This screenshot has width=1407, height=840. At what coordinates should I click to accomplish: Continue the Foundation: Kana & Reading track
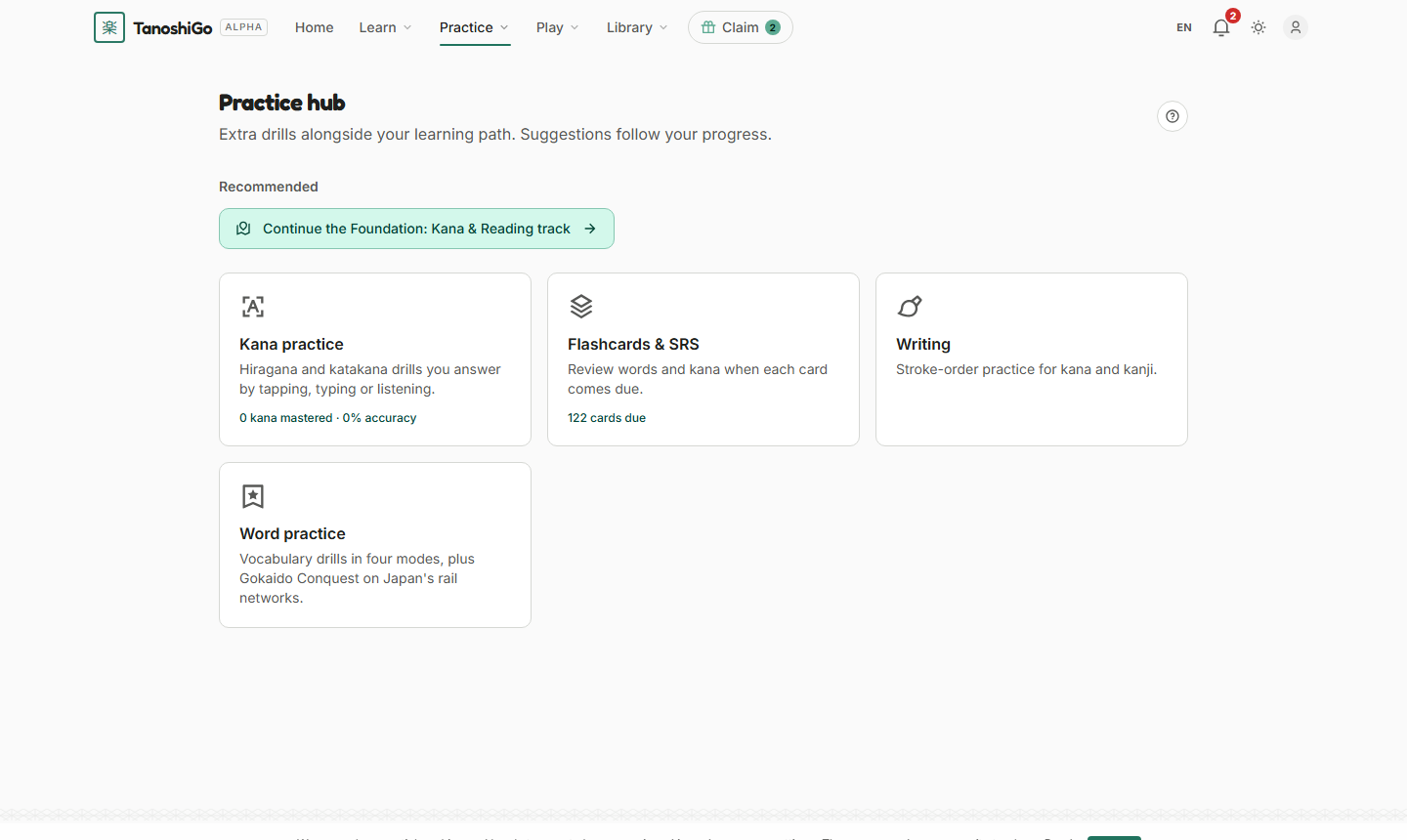pos(416,229)
